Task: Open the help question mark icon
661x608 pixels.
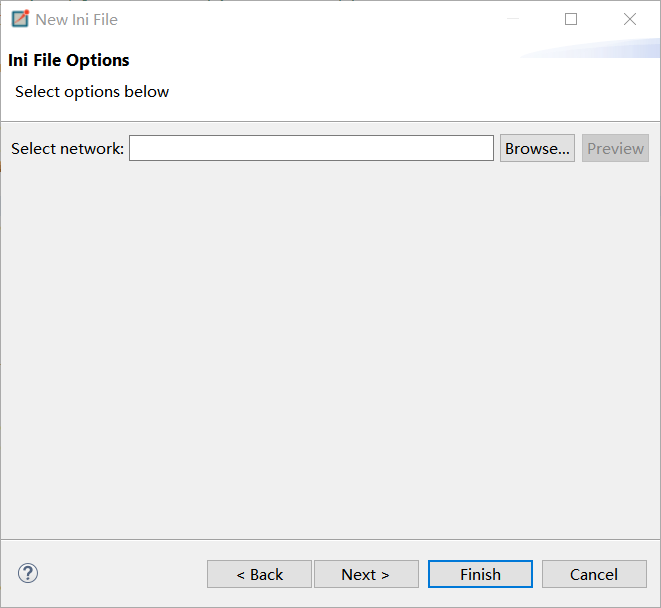Action: coord(28,573)
